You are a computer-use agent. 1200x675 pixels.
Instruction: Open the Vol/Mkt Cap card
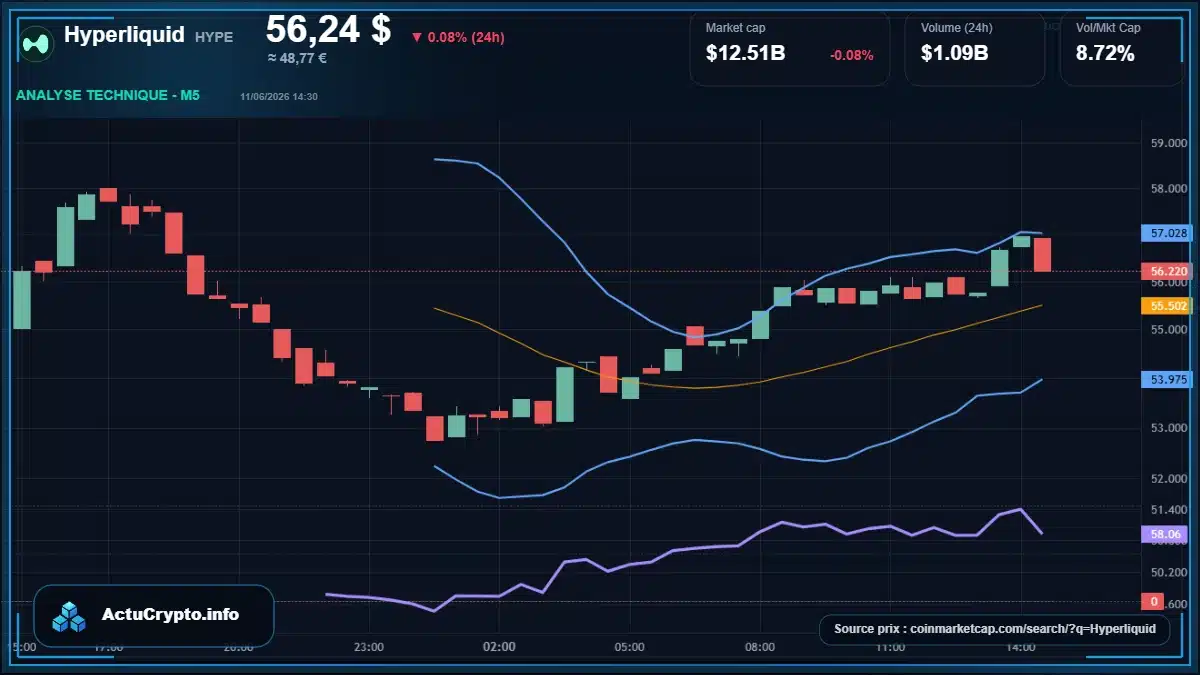click(1121, 48)
